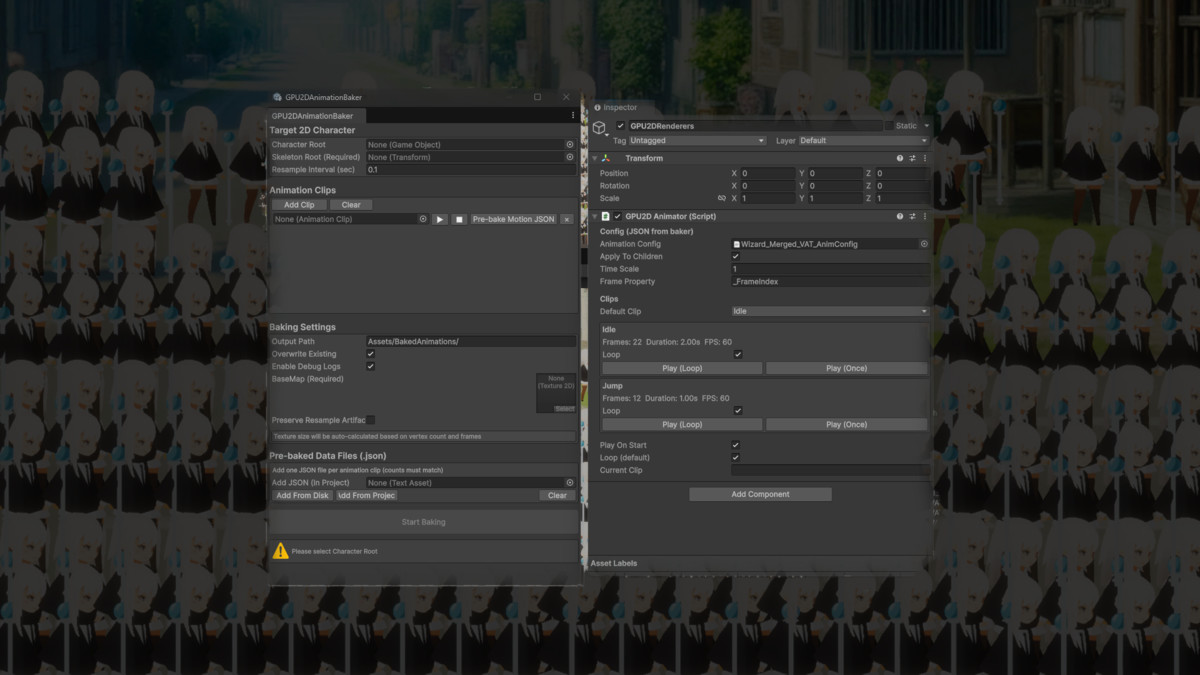The width and height of the screenshot is (1200, 675).
Task: Maximize the GPU2DAnimationBaker window
Action: (537, 97)
